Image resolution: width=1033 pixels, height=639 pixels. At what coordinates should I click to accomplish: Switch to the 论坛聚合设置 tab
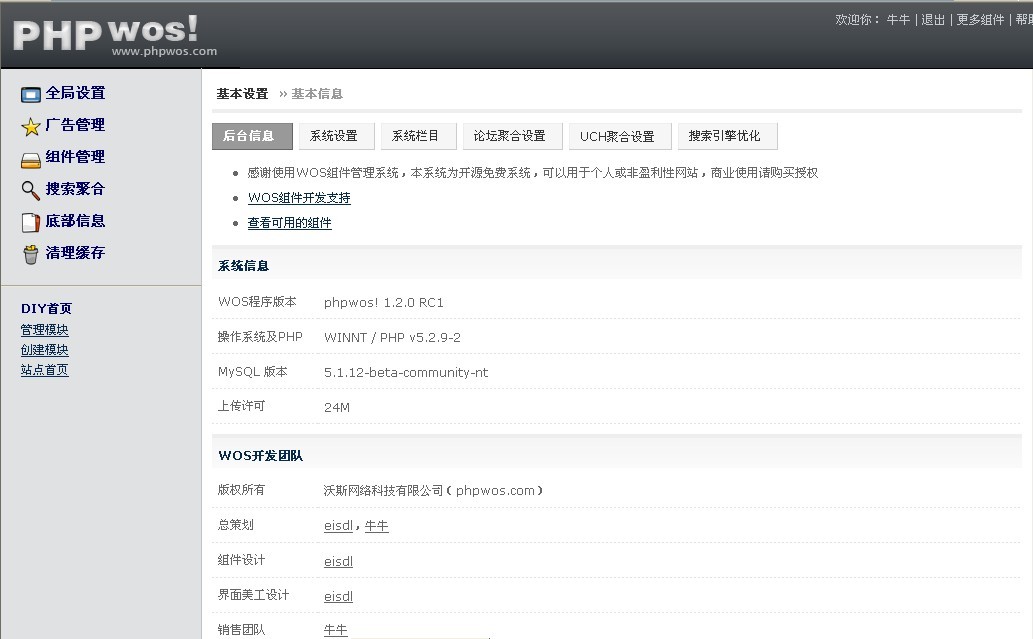point(513,136)
